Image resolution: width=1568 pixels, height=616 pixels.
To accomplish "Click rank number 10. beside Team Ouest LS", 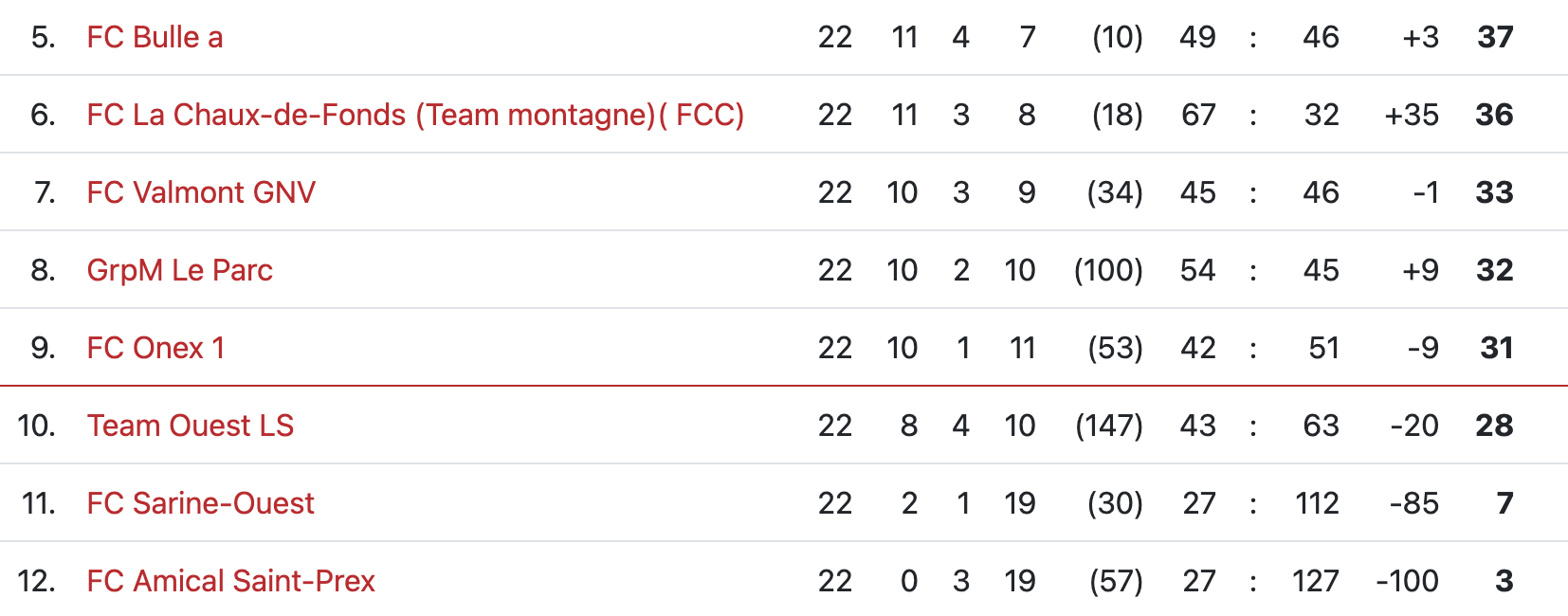I will (36, 426).
